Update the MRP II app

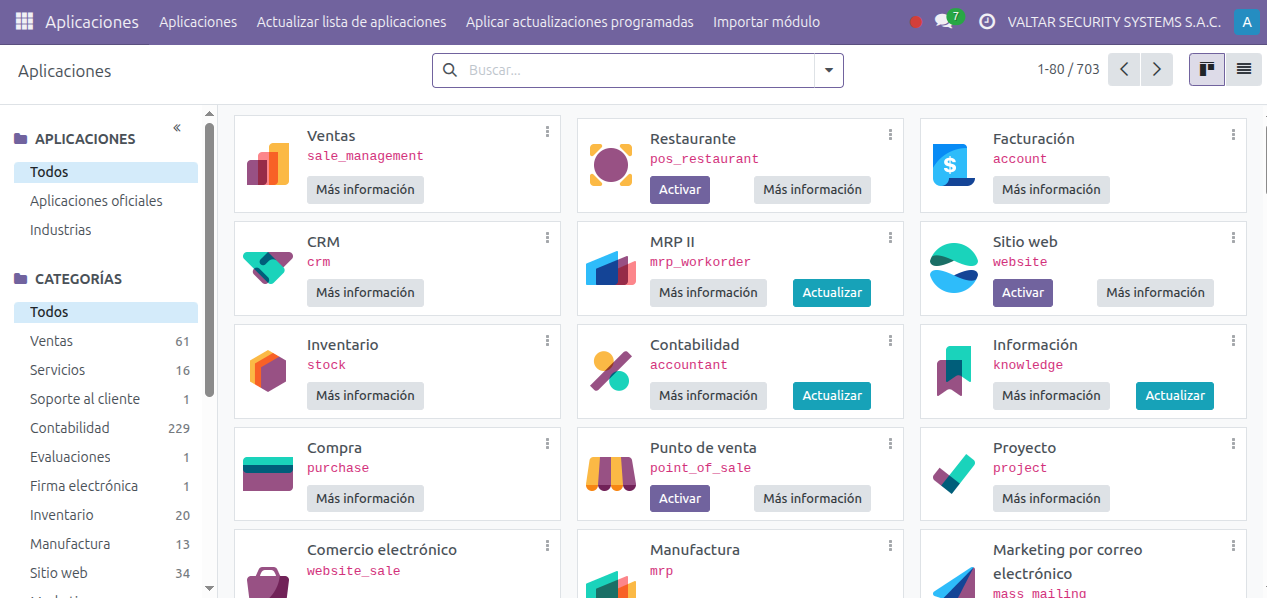coord(832,293)
